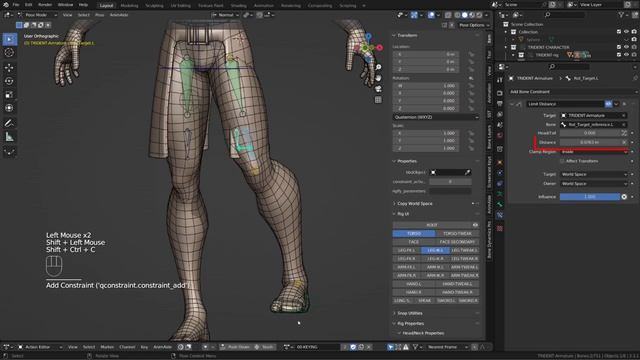Open Pose Options dropdown
This screenshot has width=640, height=360.
click(474, 25)
